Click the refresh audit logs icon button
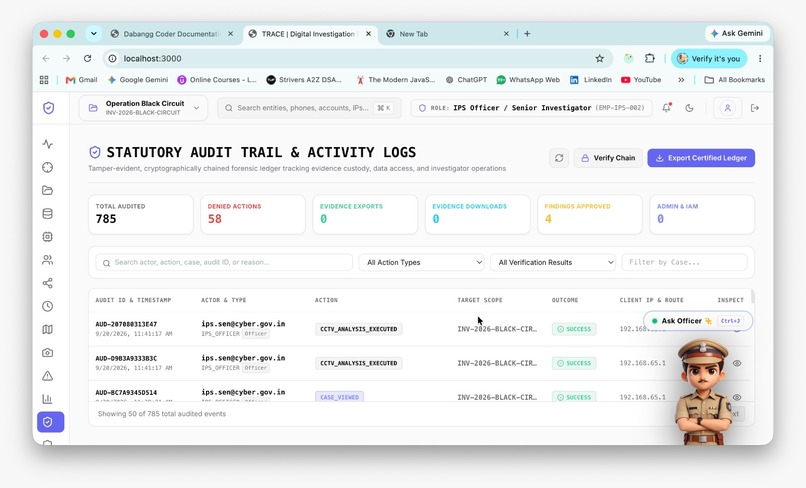The width and height of the screenshot is (806, 488). pyautogui.click(x=559, y=158)
